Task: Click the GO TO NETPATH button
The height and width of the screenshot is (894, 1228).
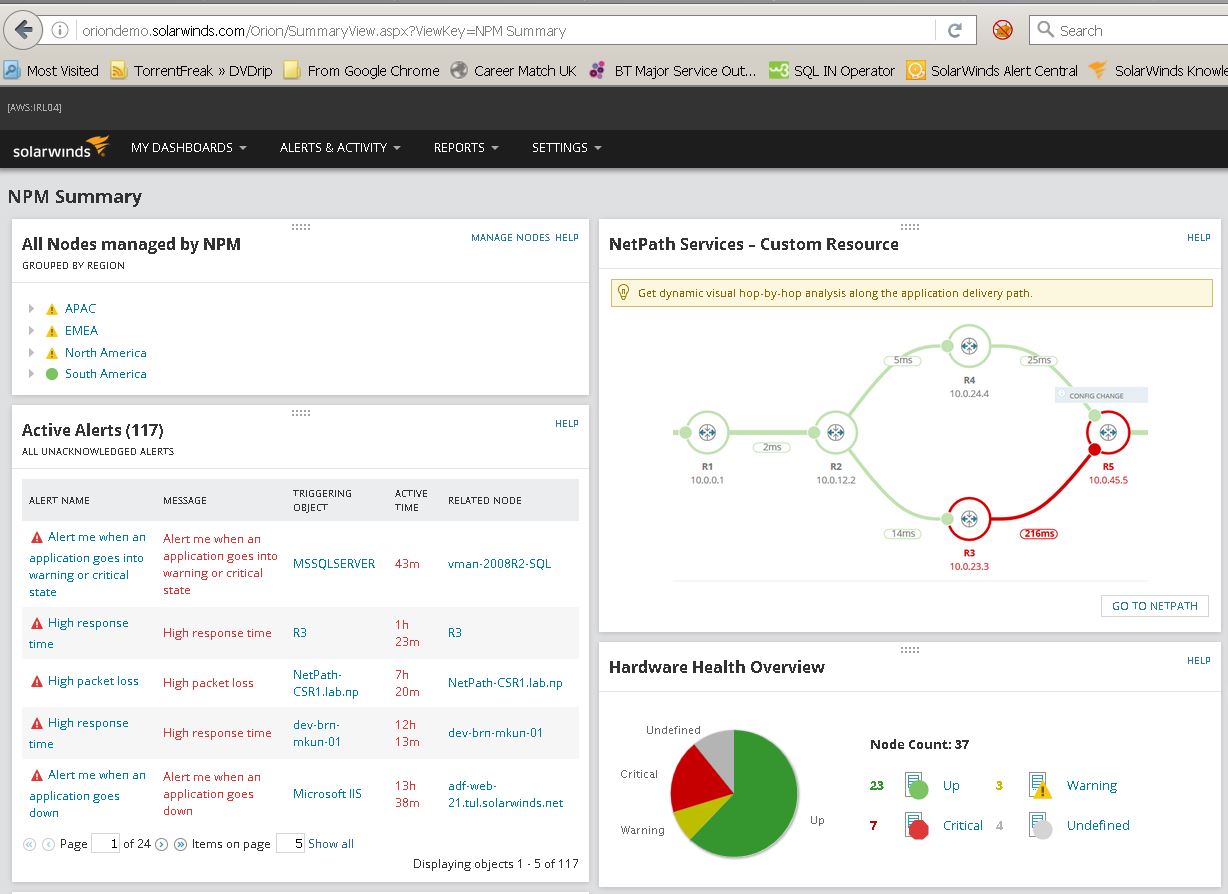Action: click(x=1154, y=606)
